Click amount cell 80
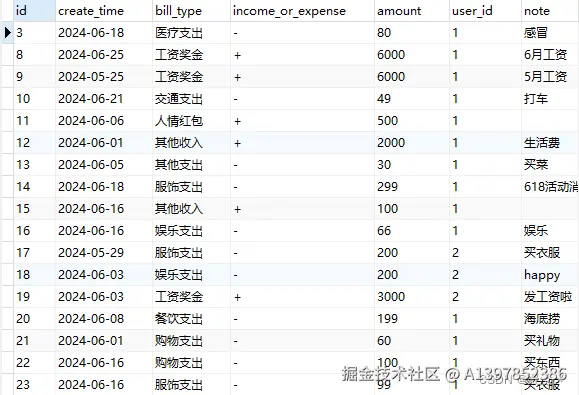The image size is (579, 395). (x=412, y=33)
